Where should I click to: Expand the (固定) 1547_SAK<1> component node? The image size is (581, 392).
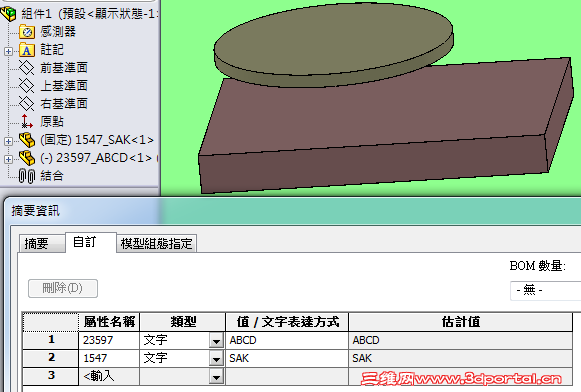pyautogui.click(x=9, y=141)
